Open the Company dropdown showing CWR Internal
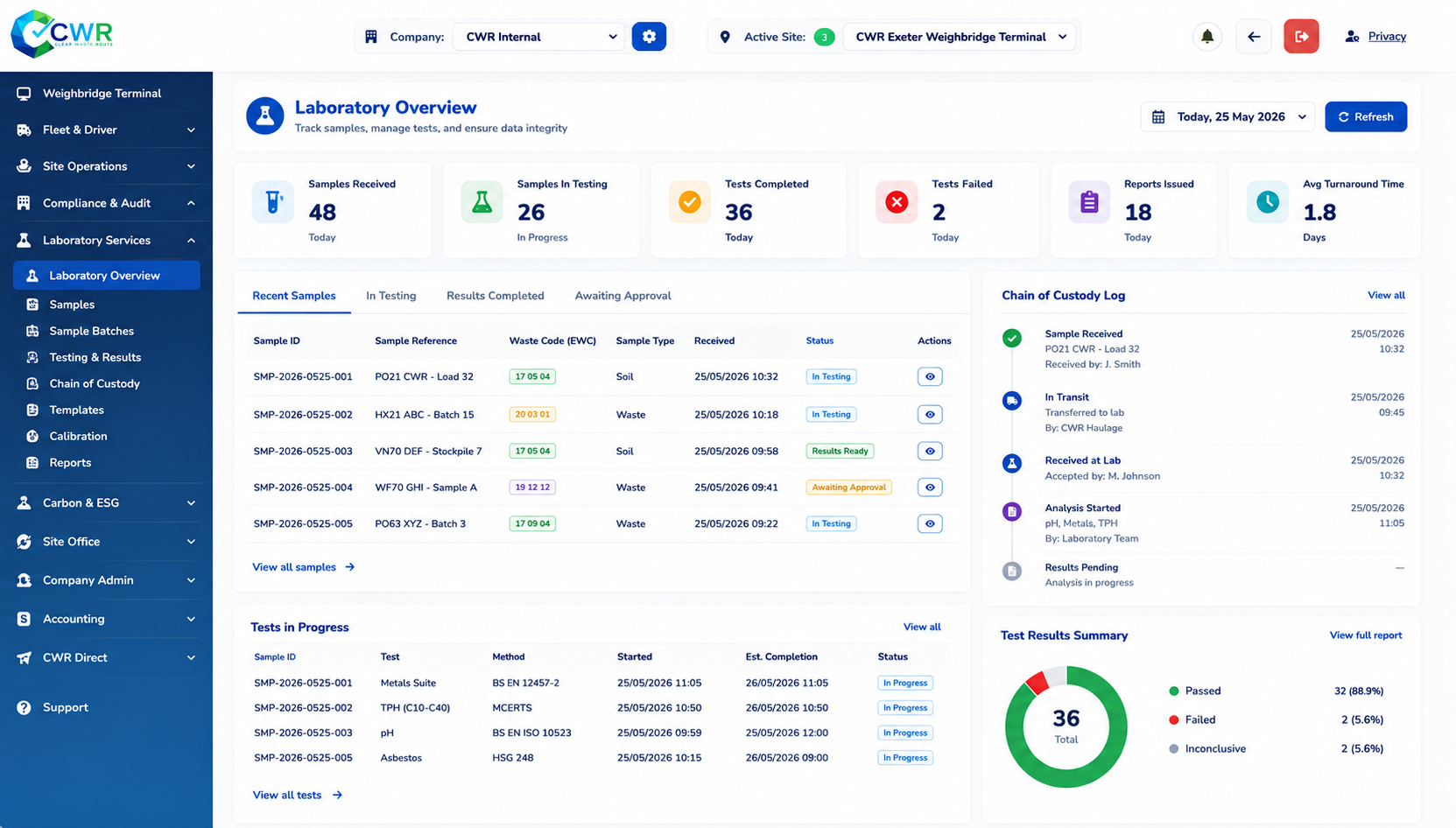This screenshot has height=828, width=1456. tap(539, 37)
